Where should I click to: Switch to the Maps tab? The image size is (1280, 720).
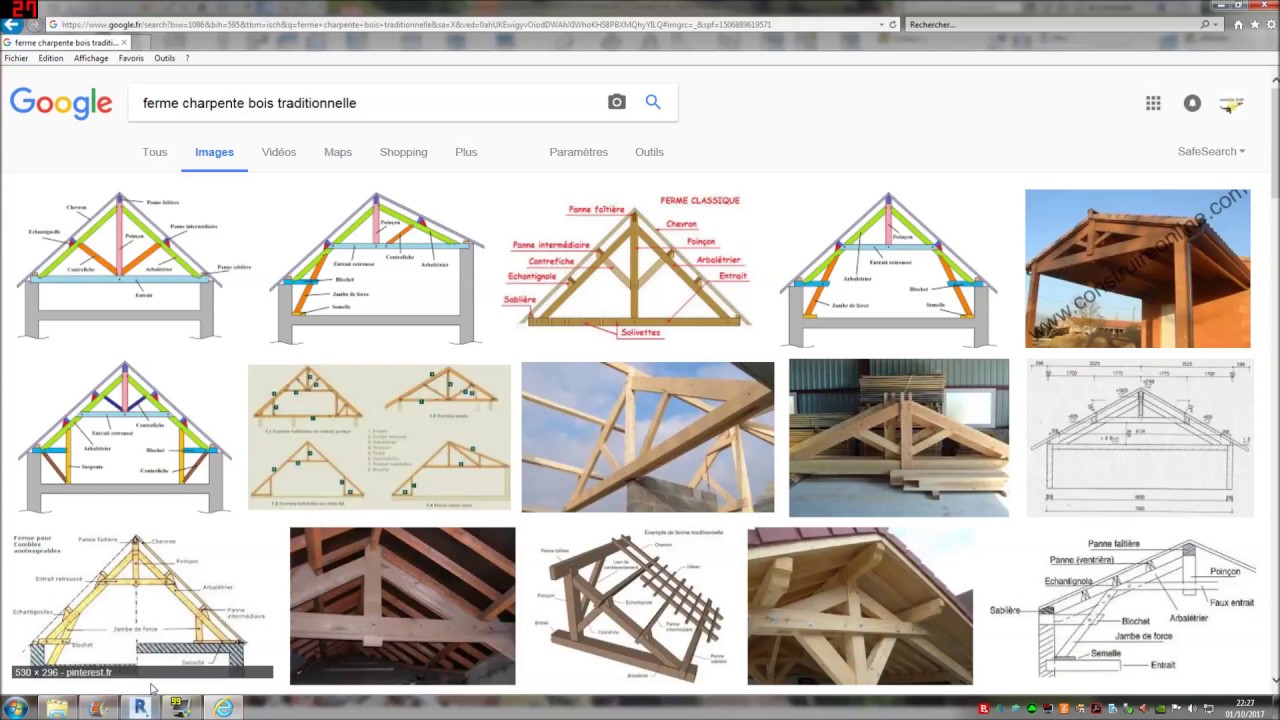(338, 152)
